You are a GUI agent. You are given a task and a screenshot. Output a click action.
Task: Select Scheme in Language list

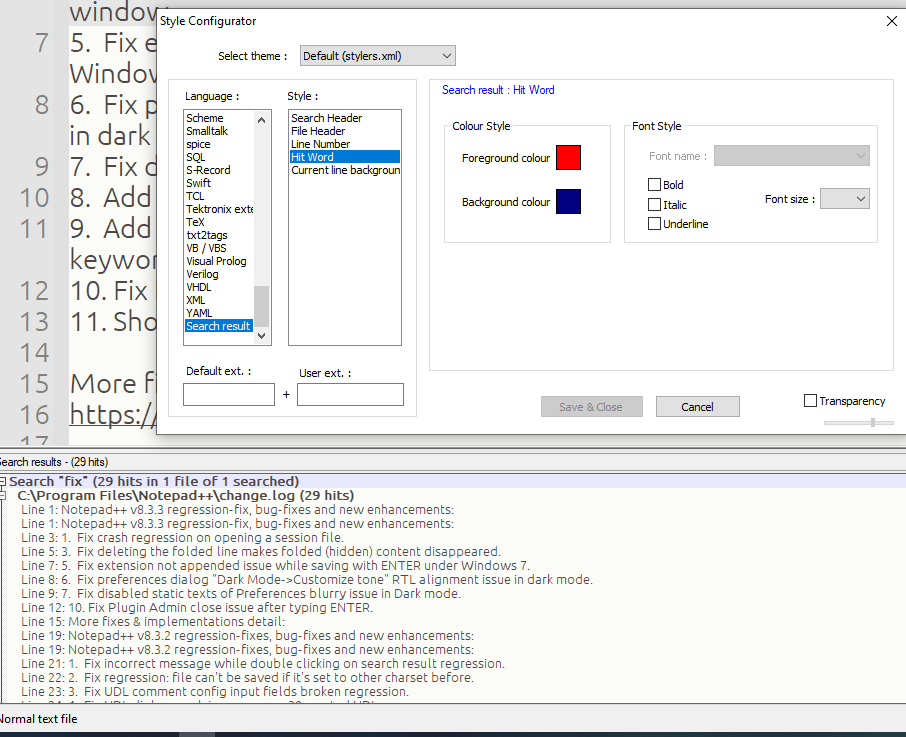coord(219,118)
